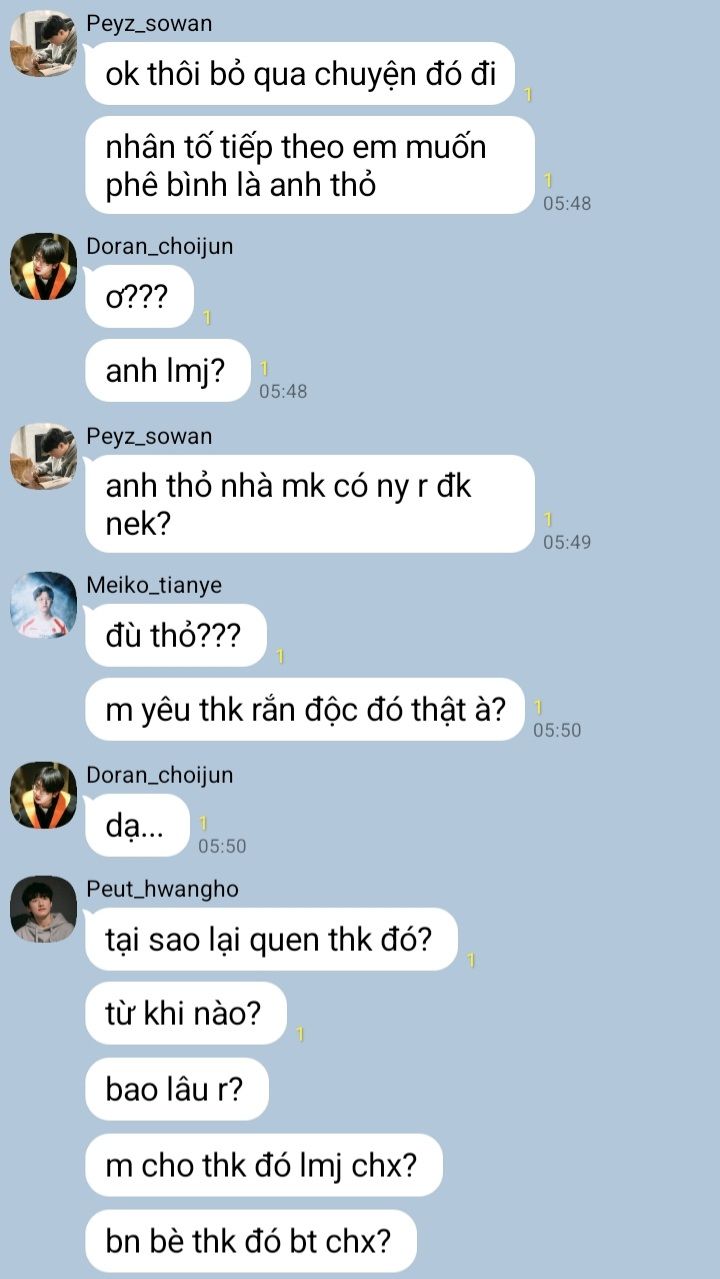Tap the 'đù thỏ???' message
Screen dimensions: 720x1279
click(177, 635)
